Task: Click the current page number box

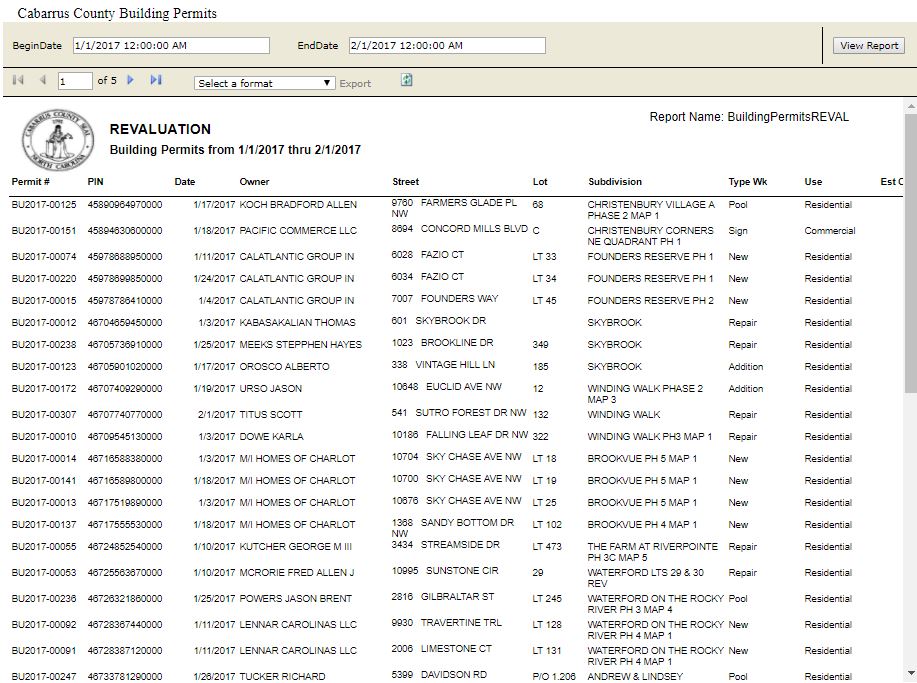Action: 74,81
